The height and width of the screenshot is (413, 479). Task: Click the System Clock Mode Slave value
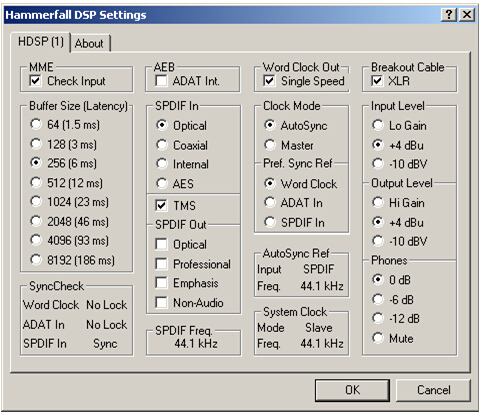319,328
